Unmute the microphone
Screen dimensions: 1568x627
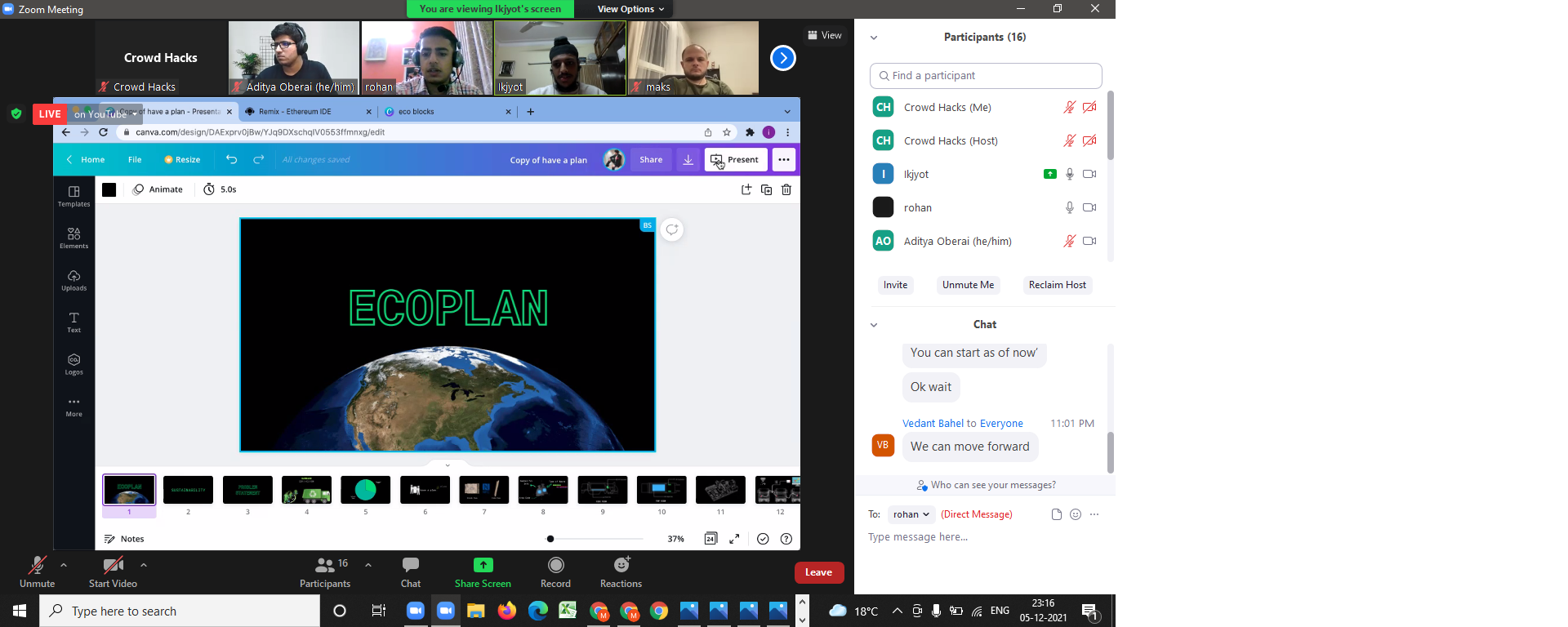(37, 565)
